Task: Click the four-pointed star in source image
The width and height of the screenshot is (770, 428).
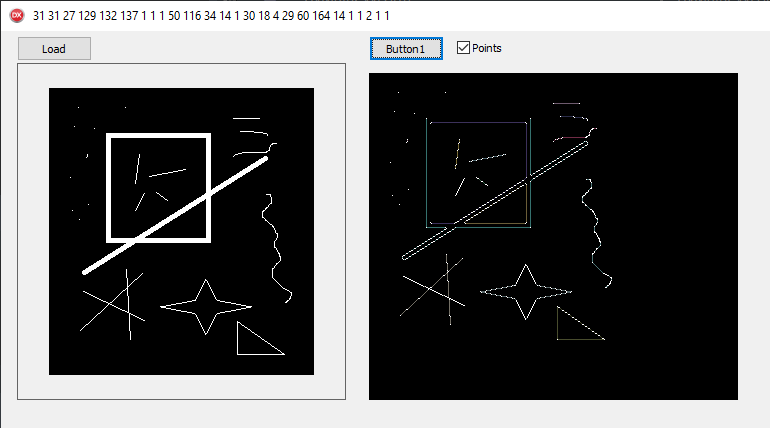Action: [206, 307]
